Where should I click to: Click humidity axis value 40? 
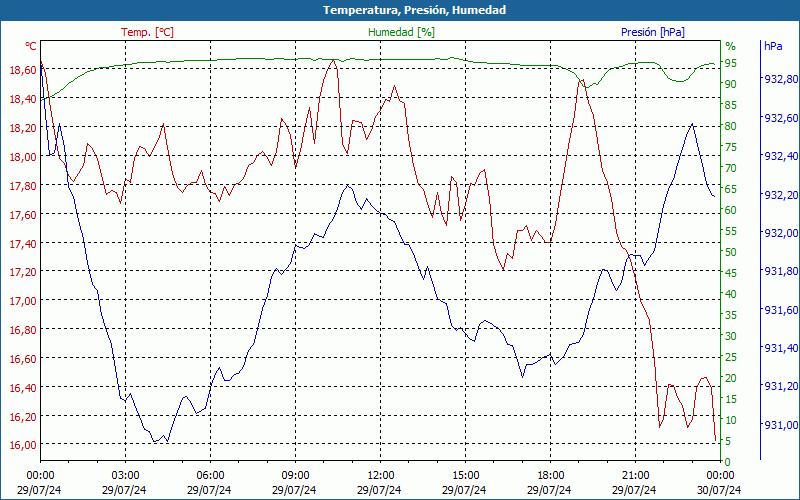click(731, 294)
